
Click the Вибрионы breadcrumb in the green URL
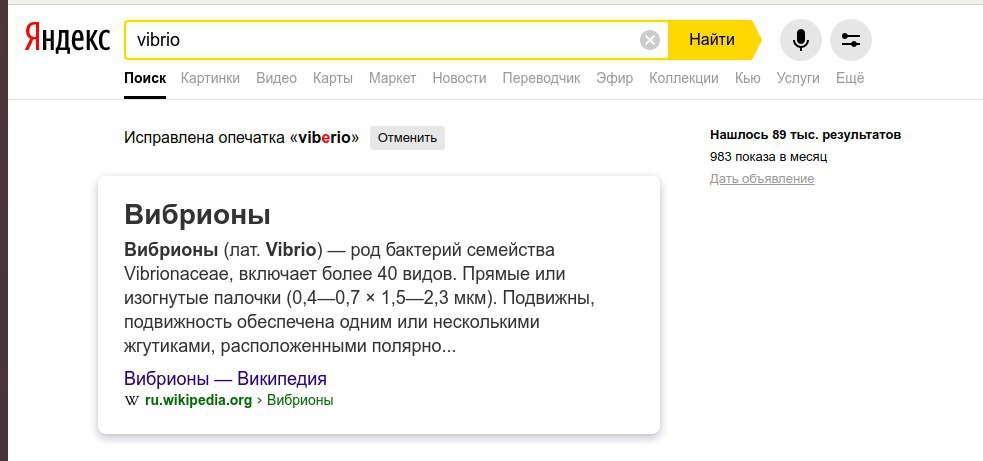300,400
